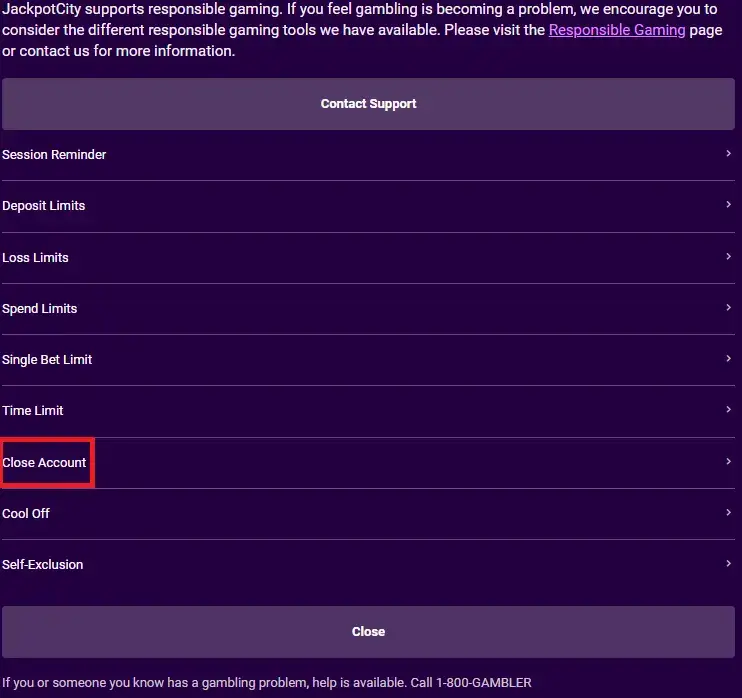Open the Session Reminder option label
Image resolution: width=742 pixels, height=698 pixels.
coord(54,155)
